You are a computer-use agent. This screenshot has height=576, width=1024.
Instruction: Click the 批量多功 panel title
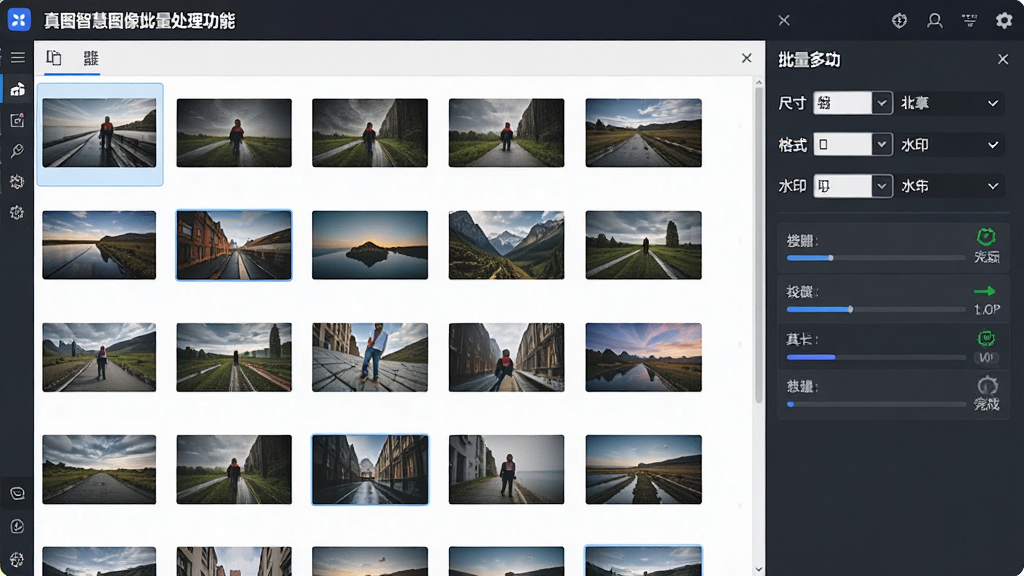pyautogui.click(x=809, y=60)
